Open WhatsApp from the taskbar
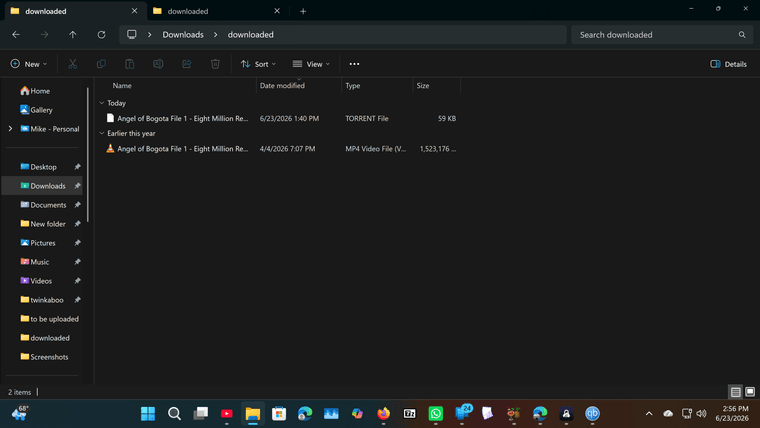 tap(436, 413)
